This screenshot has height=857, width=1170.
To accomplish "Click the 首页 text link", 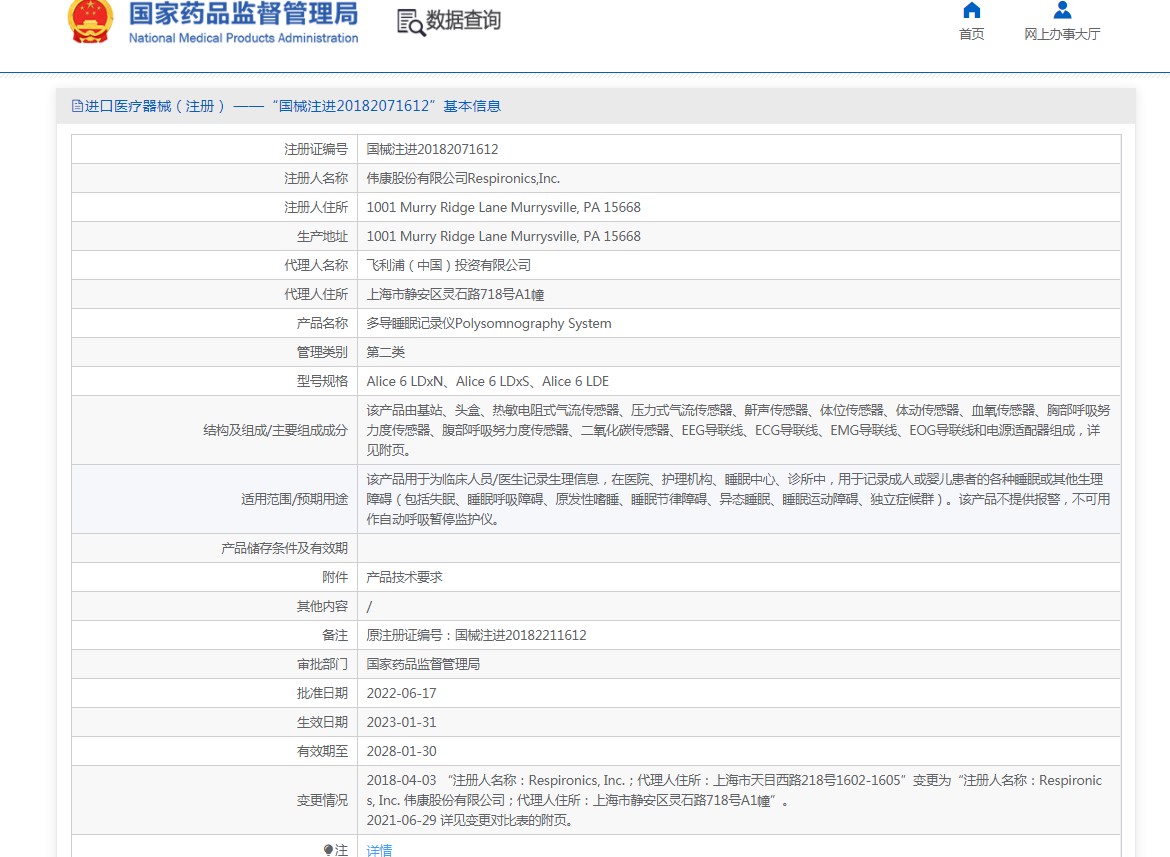I will [x=972, y=34].
